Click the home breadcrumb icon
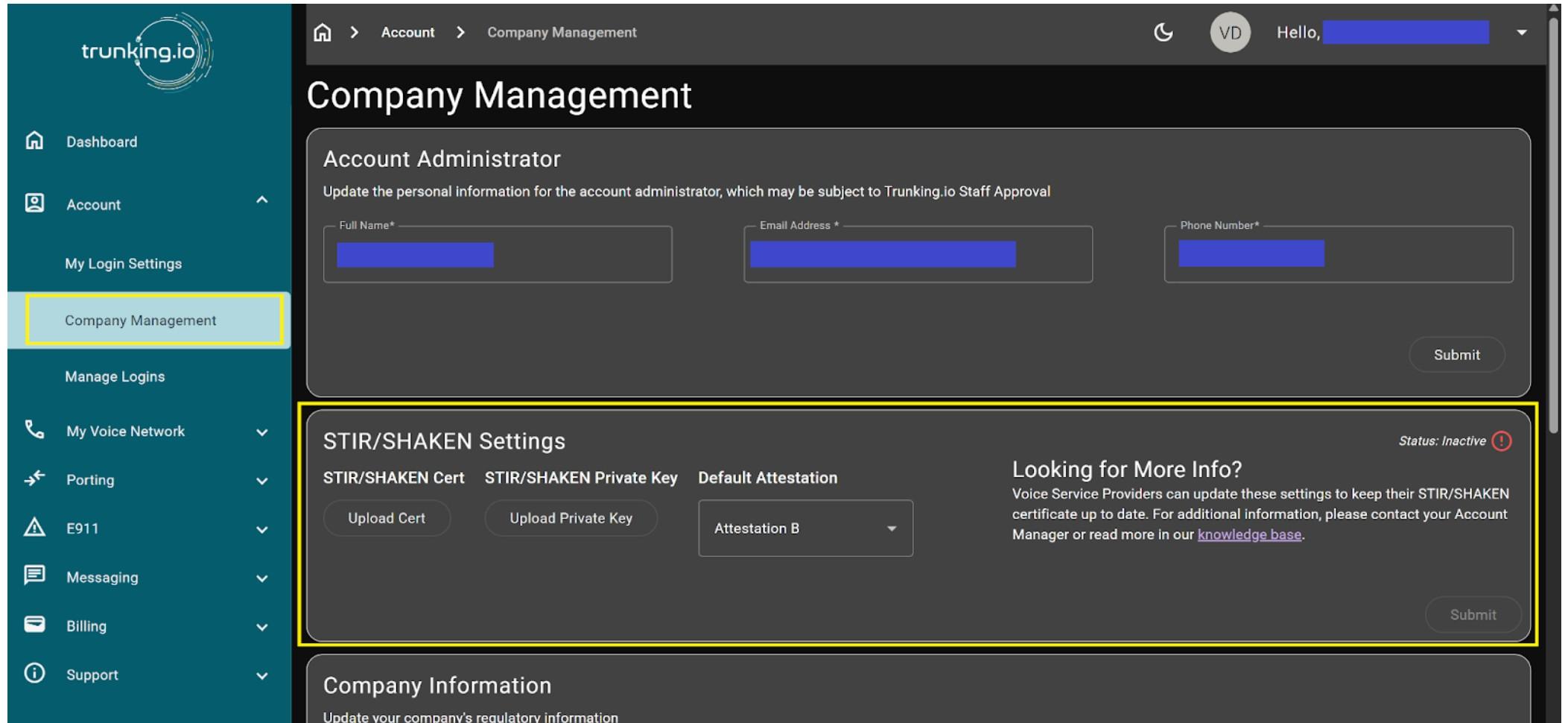The height and width of the screenshot is (723, 1568). click(x=322, y=33)
